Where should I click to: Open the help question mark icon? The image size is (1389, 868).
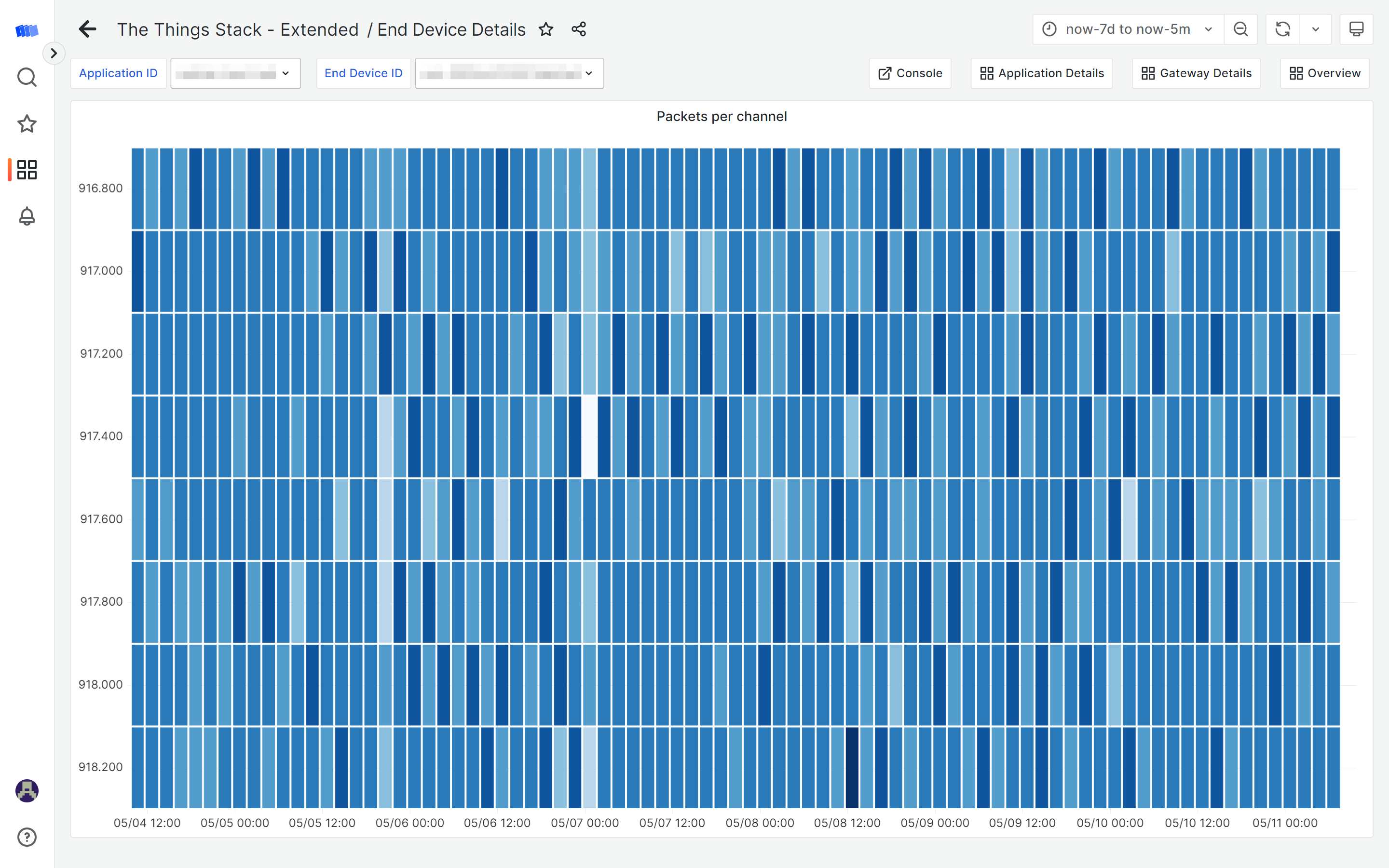27,837
